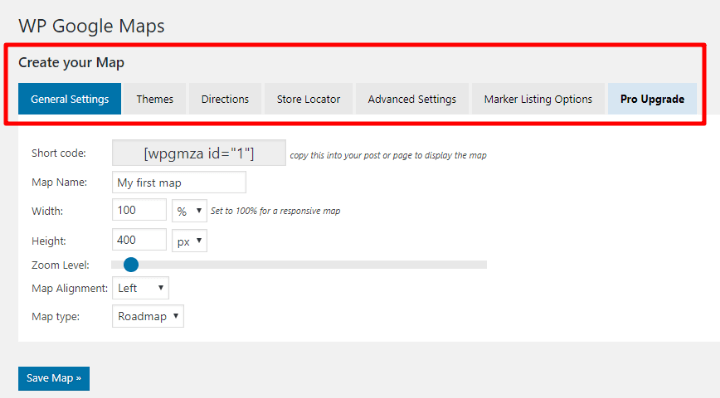Click the shortcode field [wpgmza id="1"]
The height and width of the screenshot is (398, 720).
199,153
